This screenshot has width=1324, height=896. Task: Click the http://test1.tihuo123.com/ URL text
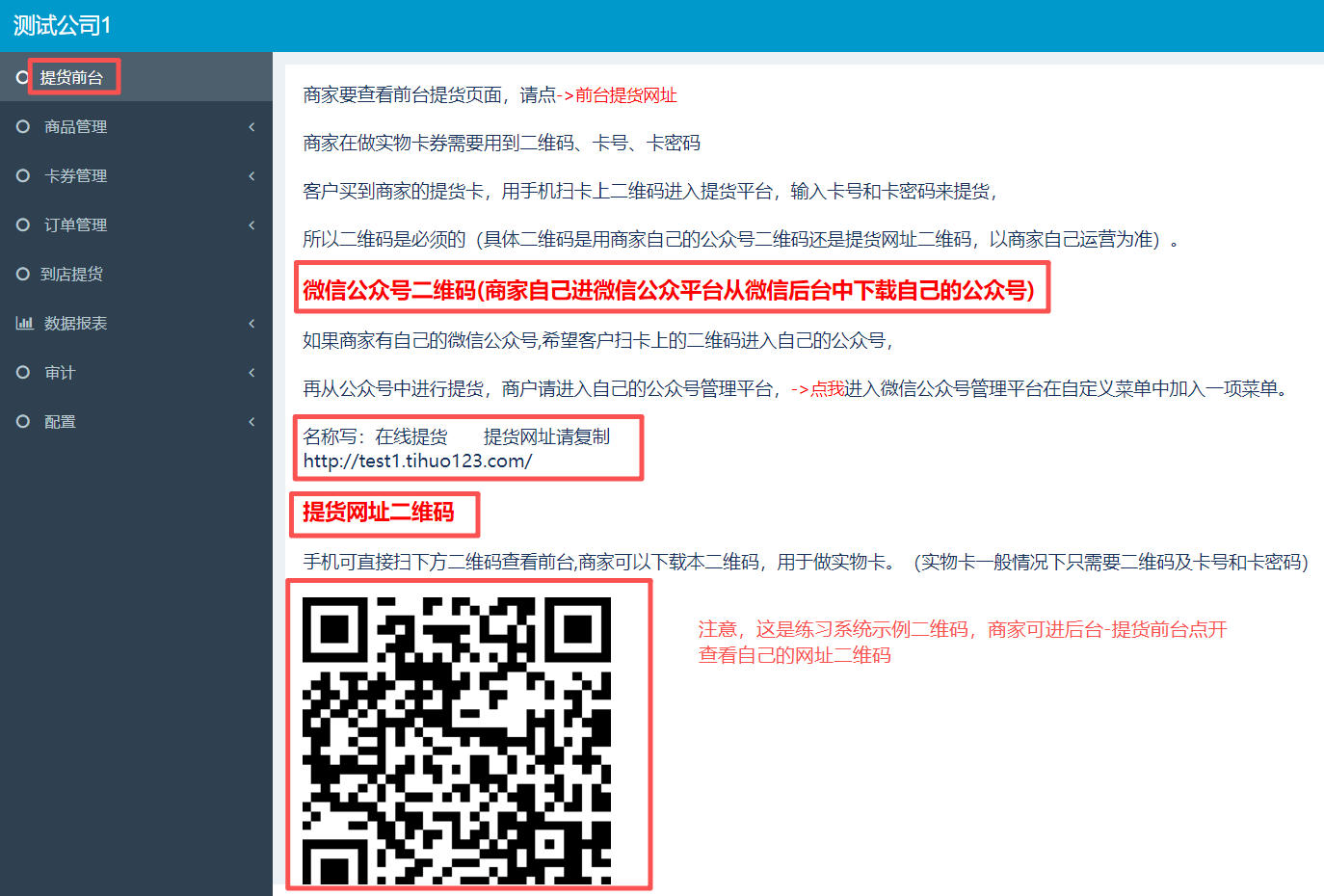pos(417,461)
